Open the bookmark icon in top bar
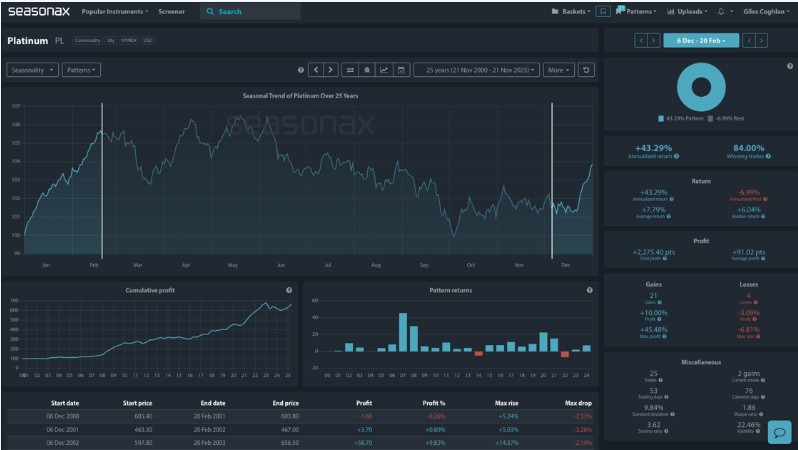 [603, 11]
